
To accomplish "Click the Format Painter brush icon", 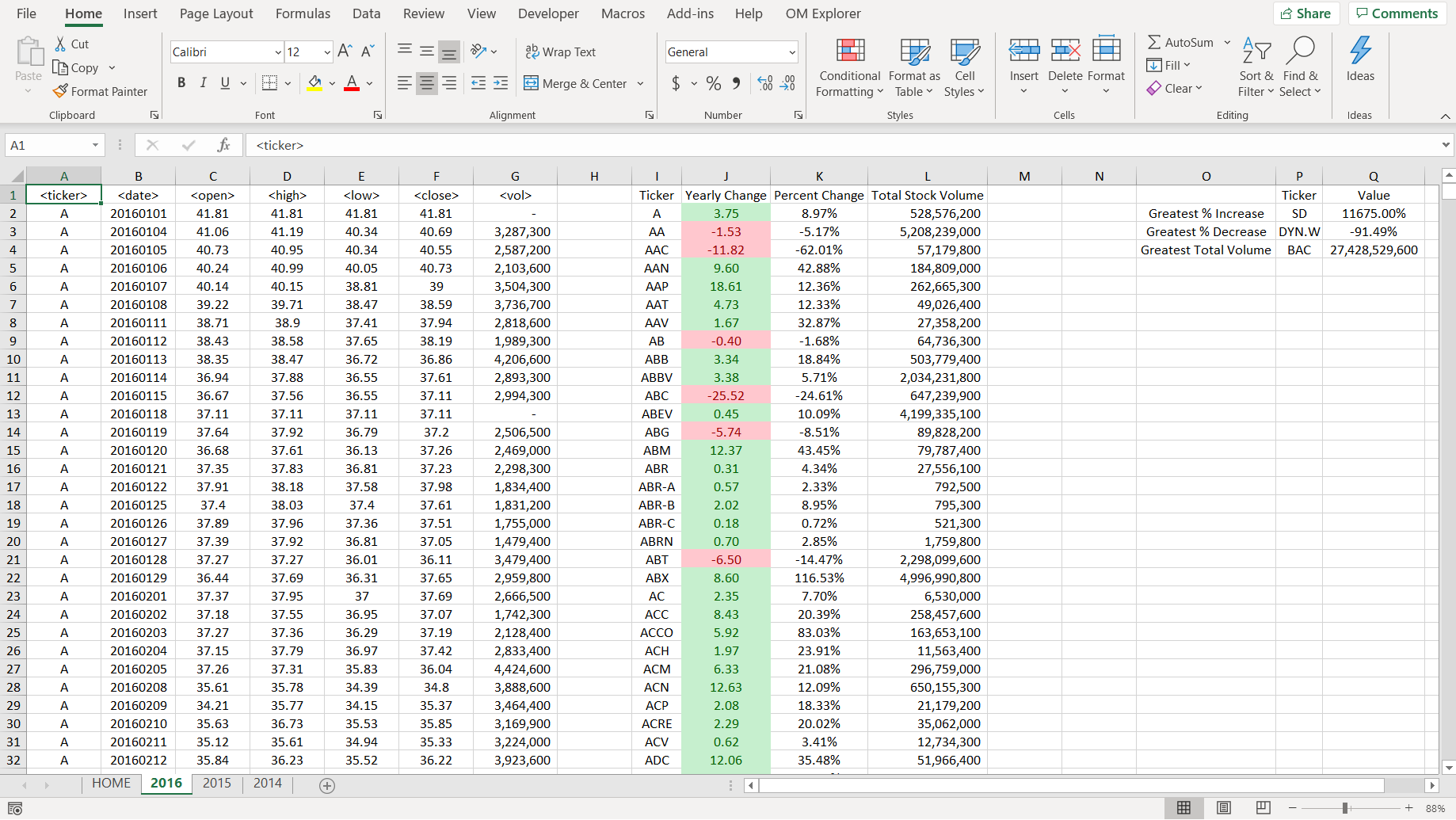I will coord(60,91).
